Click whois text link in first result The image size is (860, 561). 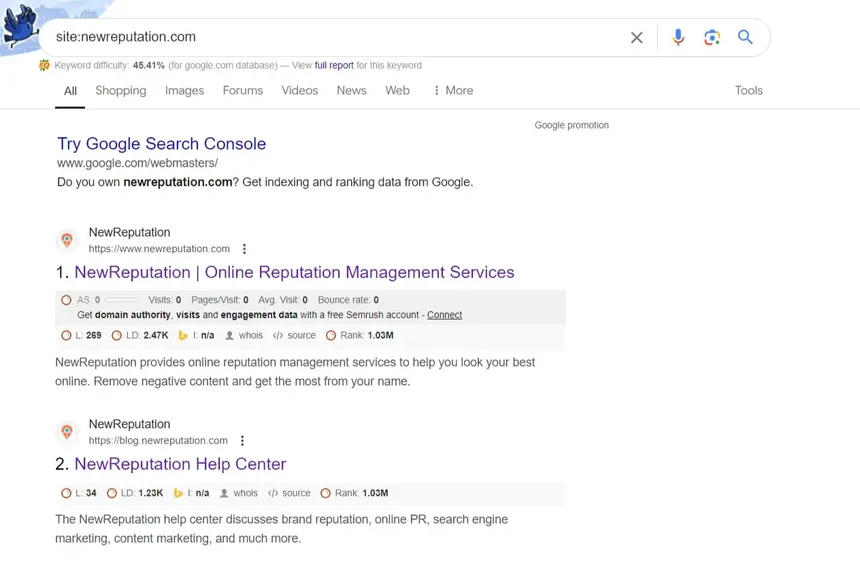(x=251, y=336)
